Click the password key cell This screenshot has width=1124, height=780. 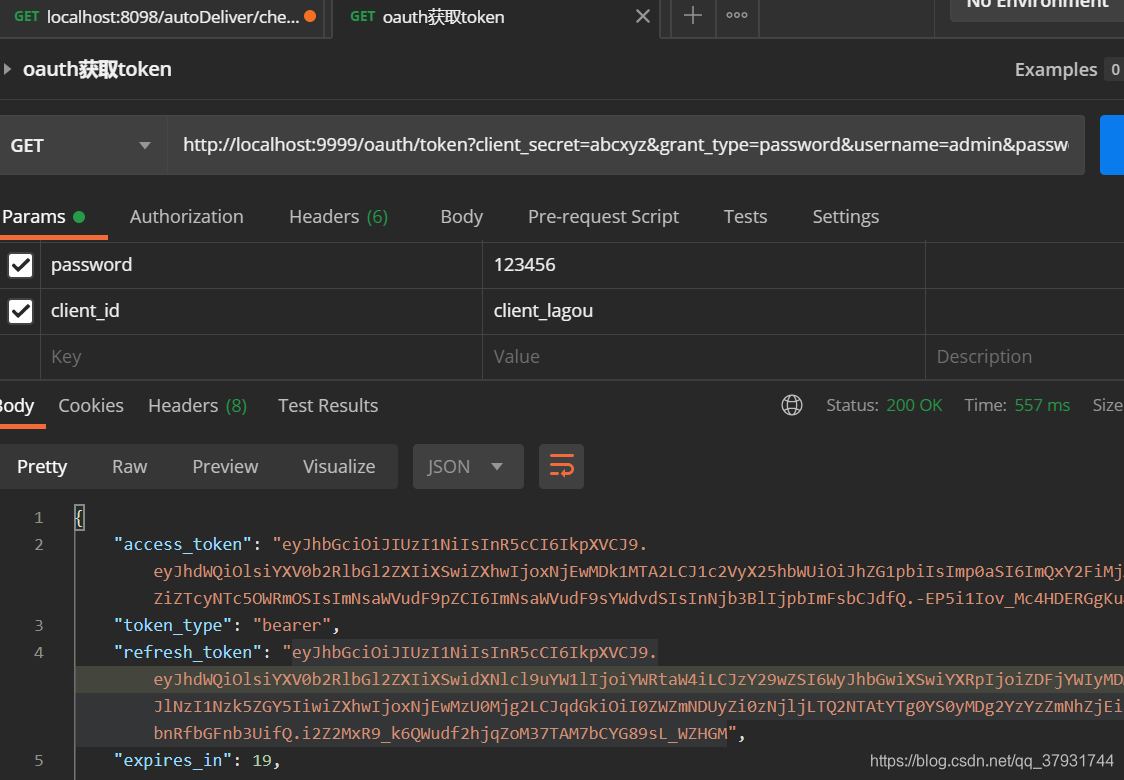point(262,265)
